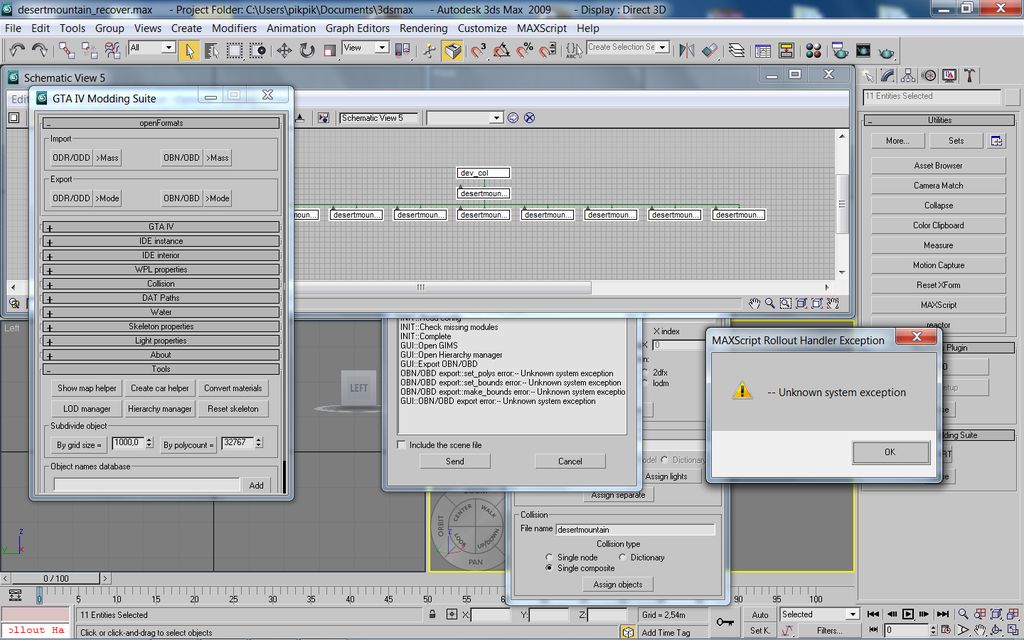Viewport: 1024px width, 640px height.
Task: Expand the Collision rollout in Modding Suite
Action: [161, 283]
